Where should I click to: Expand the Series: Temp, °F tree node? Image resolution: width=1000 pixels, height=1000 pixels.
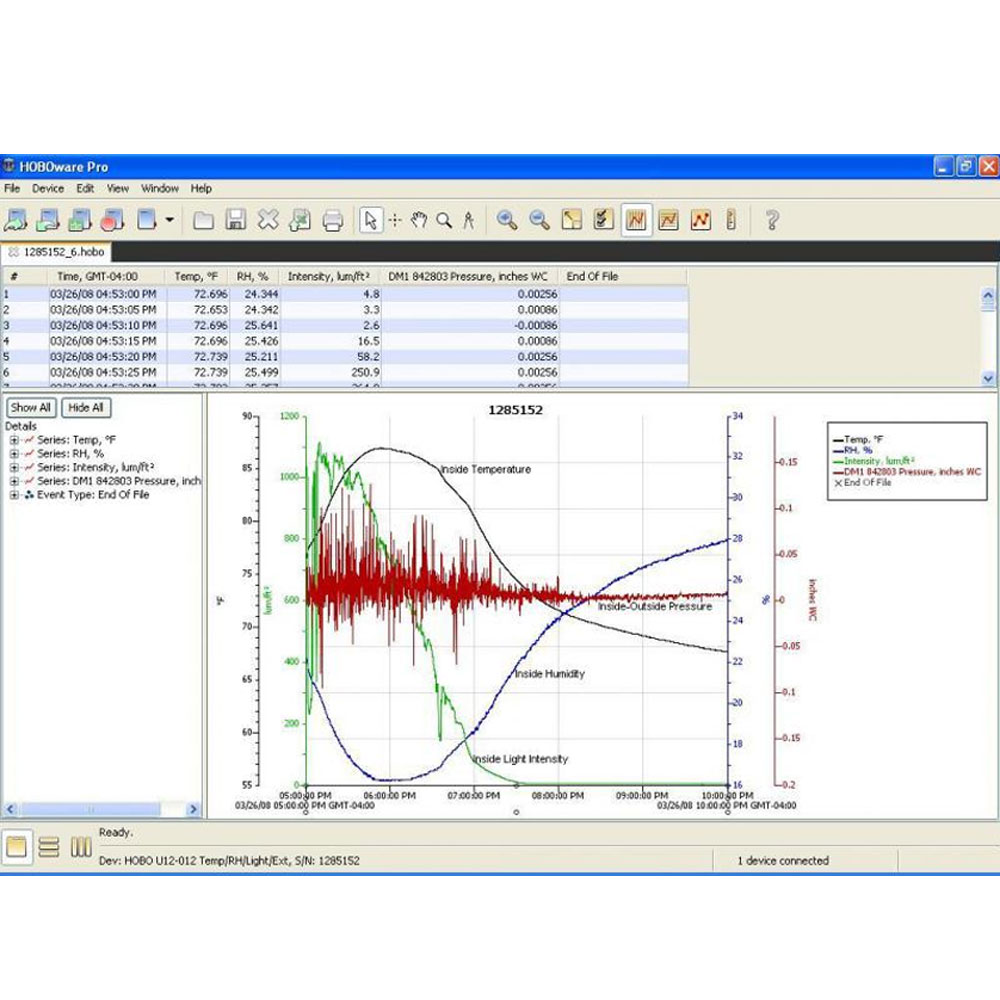tap(14, 439)
